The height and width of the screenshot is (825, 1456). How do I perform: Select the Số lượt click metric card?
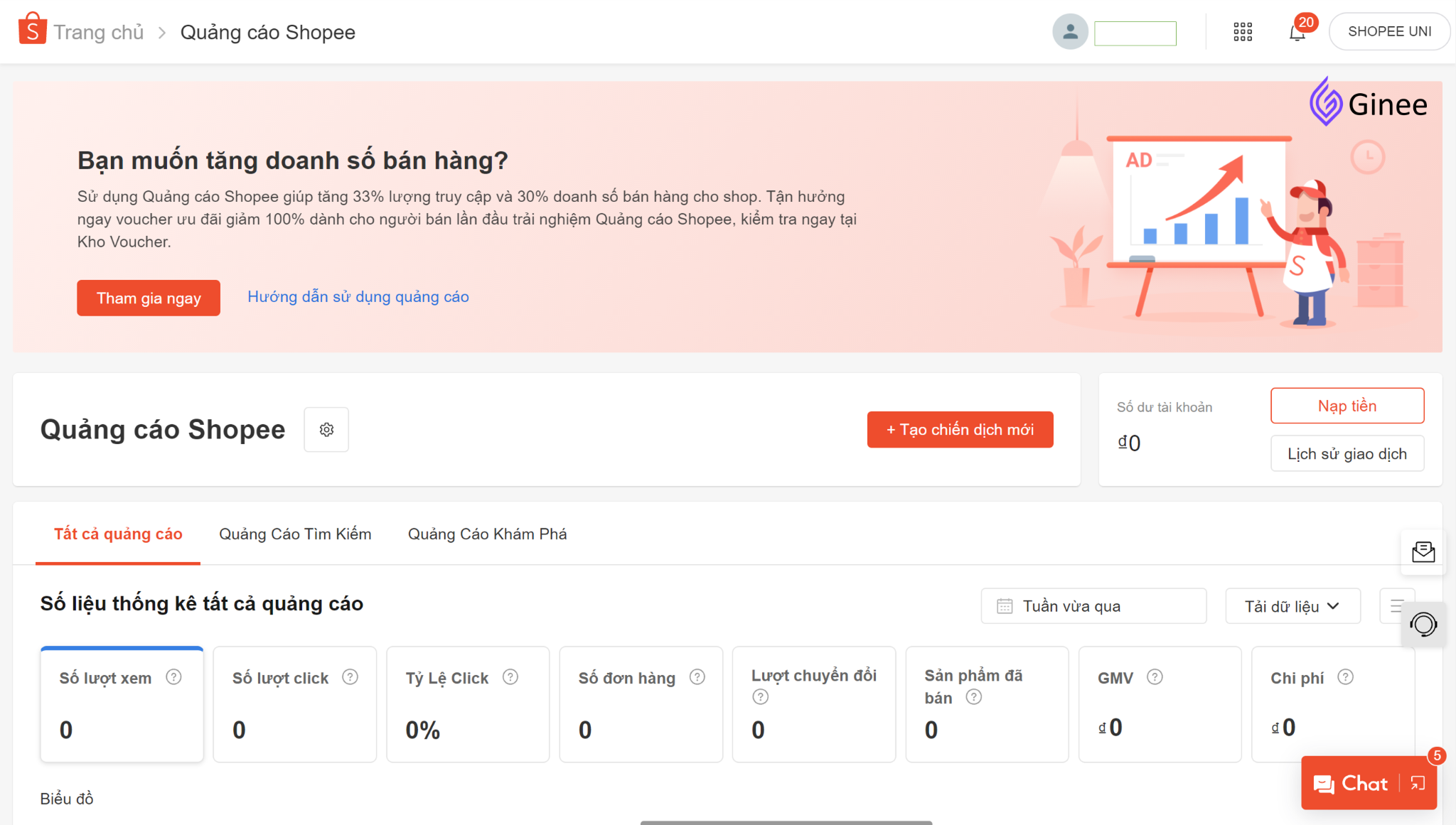(x=294, y=704)
